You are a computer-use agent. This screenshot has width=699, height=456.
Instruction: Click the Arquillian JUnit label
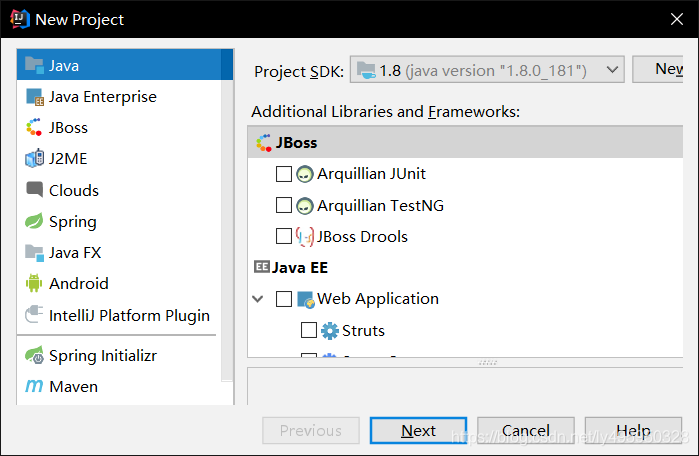tap(371, 174)
